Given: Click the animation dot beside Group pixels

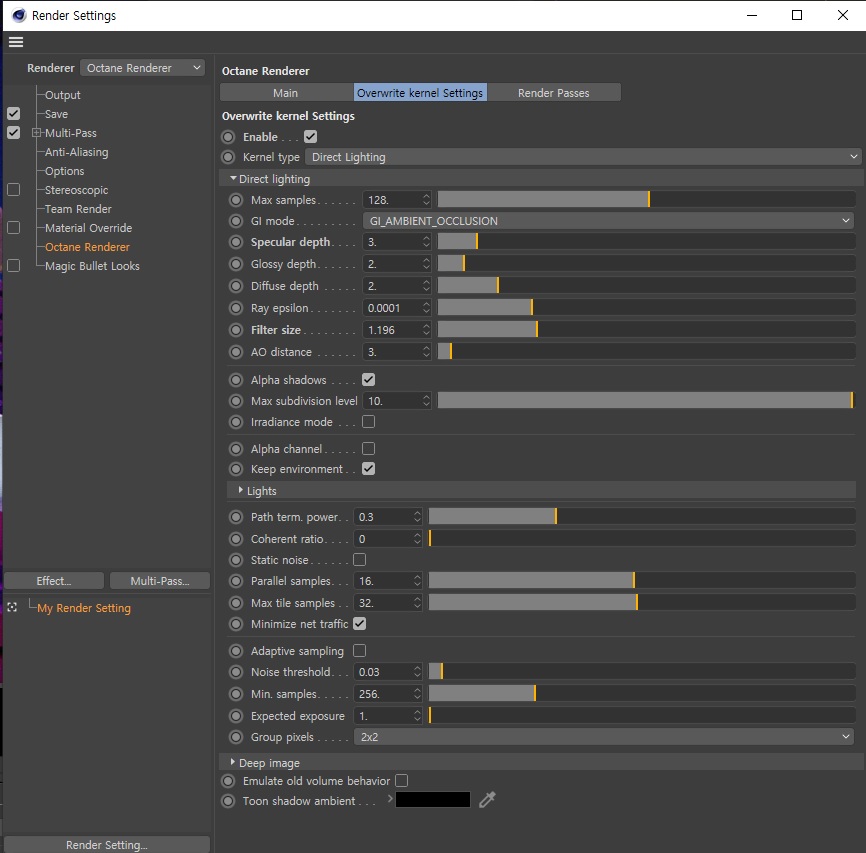Looking at the screenshot, I should point(236,737).
